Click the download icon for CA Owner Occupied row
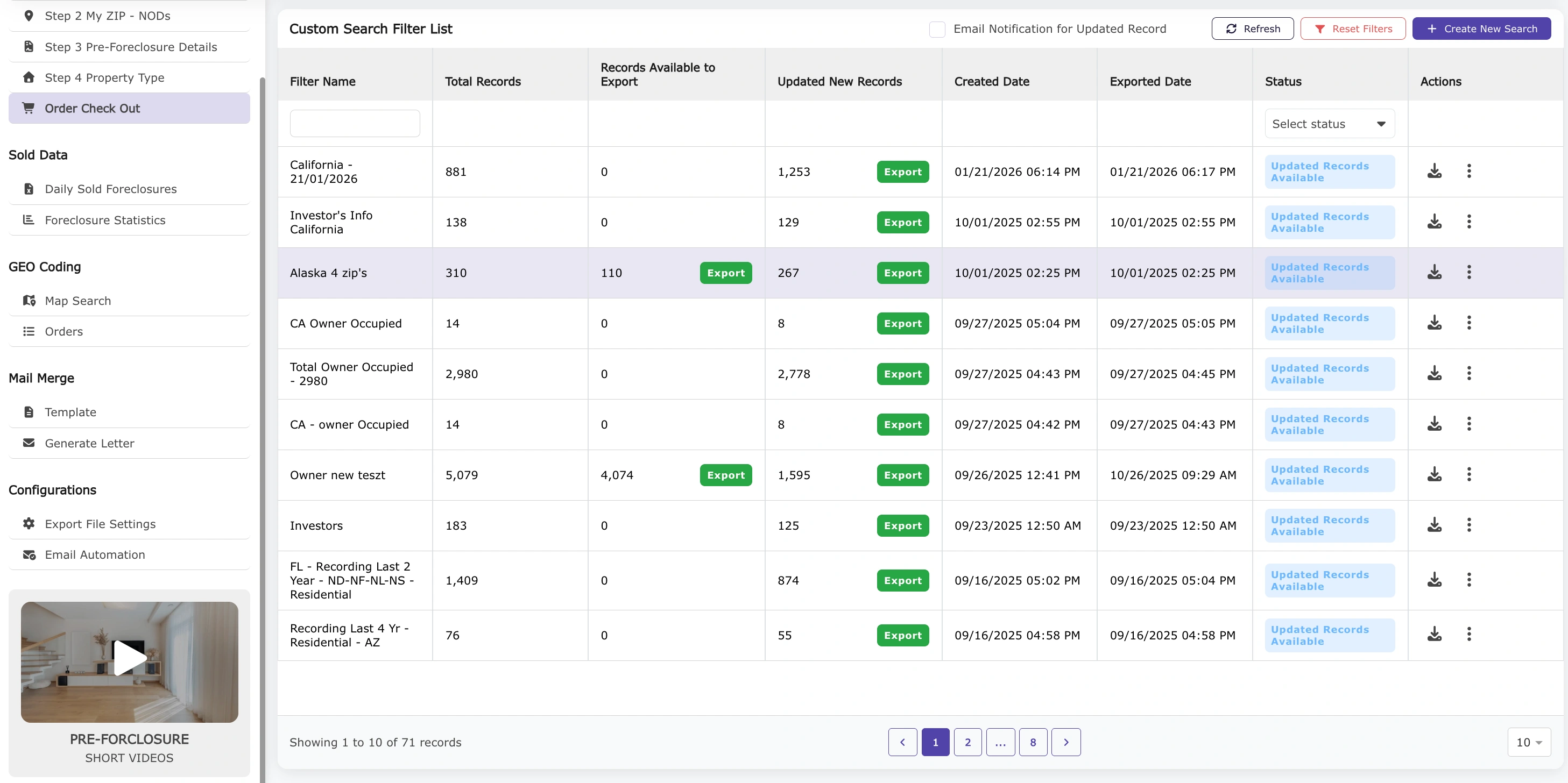The width and height of the screenshot is (1568, 783). click(1435, 323)
